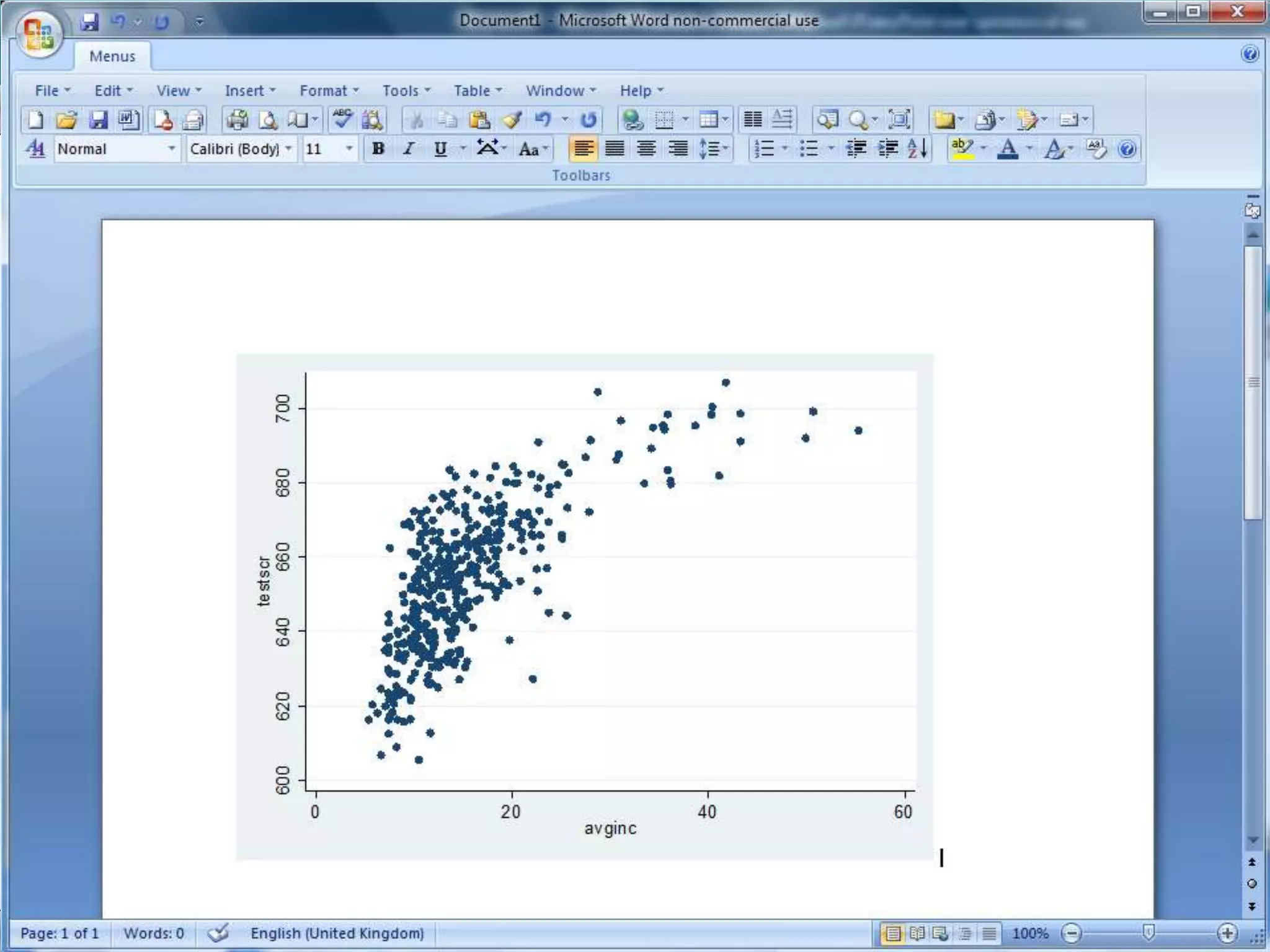Click the Spelling and Grammar check icon
Screen dimensions: 1270x952
pyautogui.click(x=342, y=119)
